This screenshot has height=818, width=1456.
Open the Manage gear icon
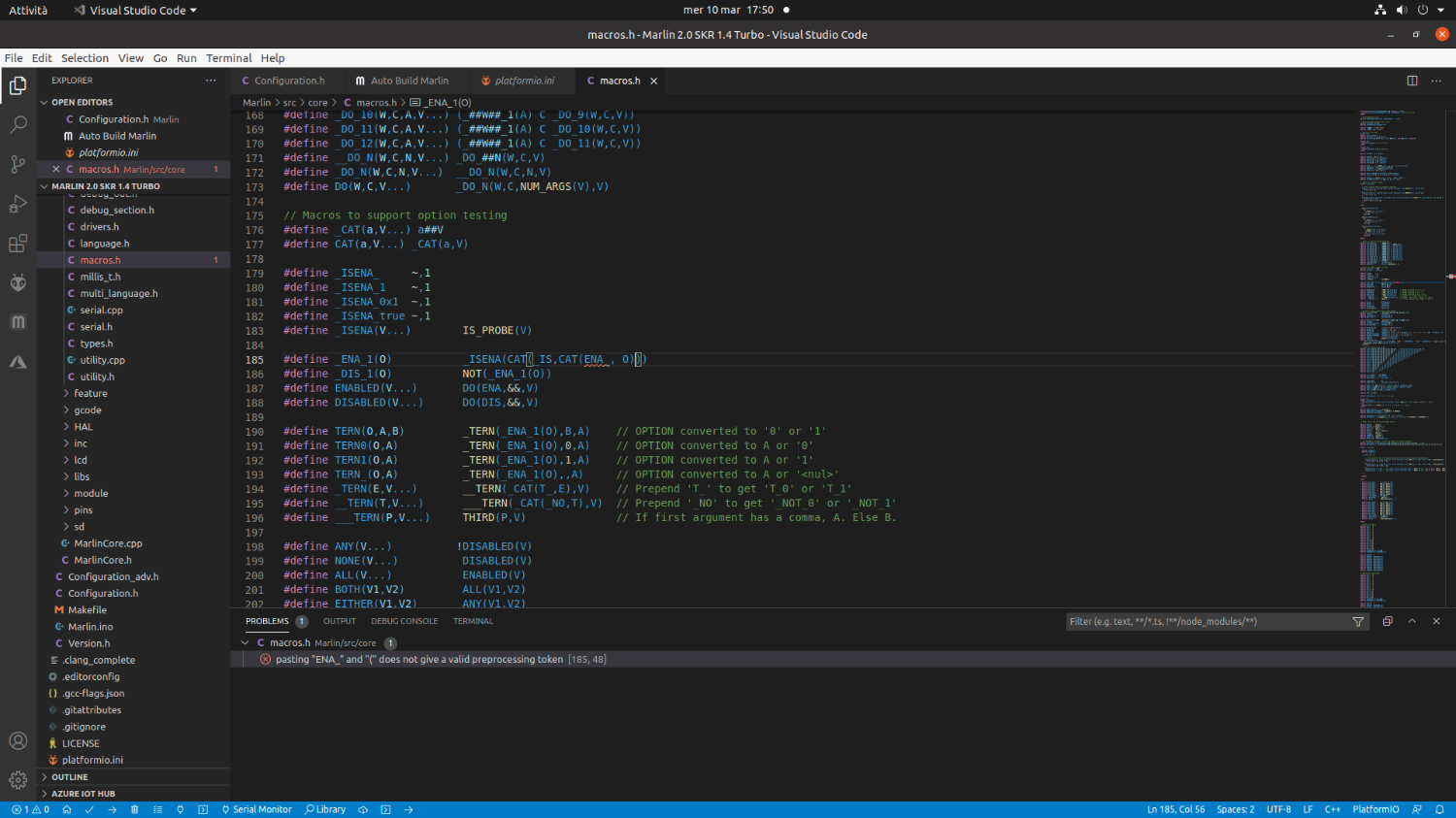(x=17, y=780)
